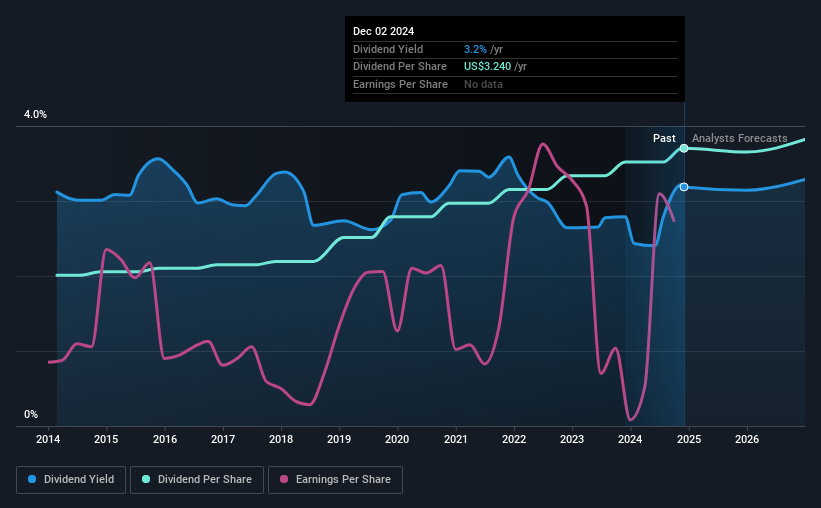Click the 2016 x-axis label

pos(164,439)
